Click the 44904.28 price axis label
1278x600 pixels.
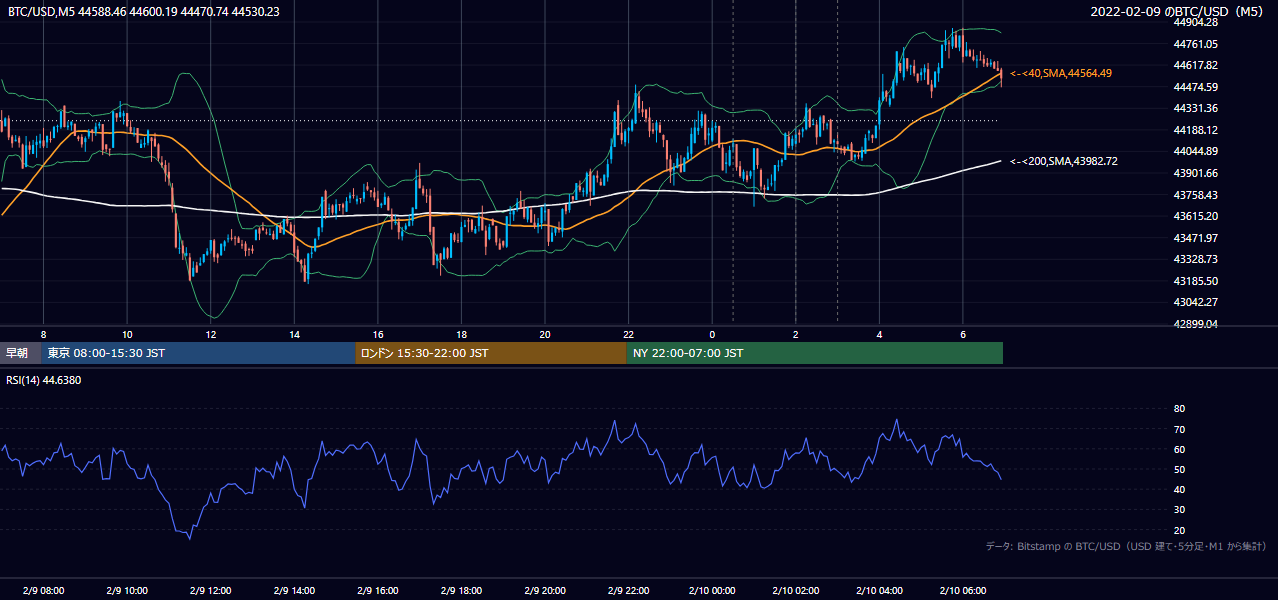click(x=1195, y=22)
